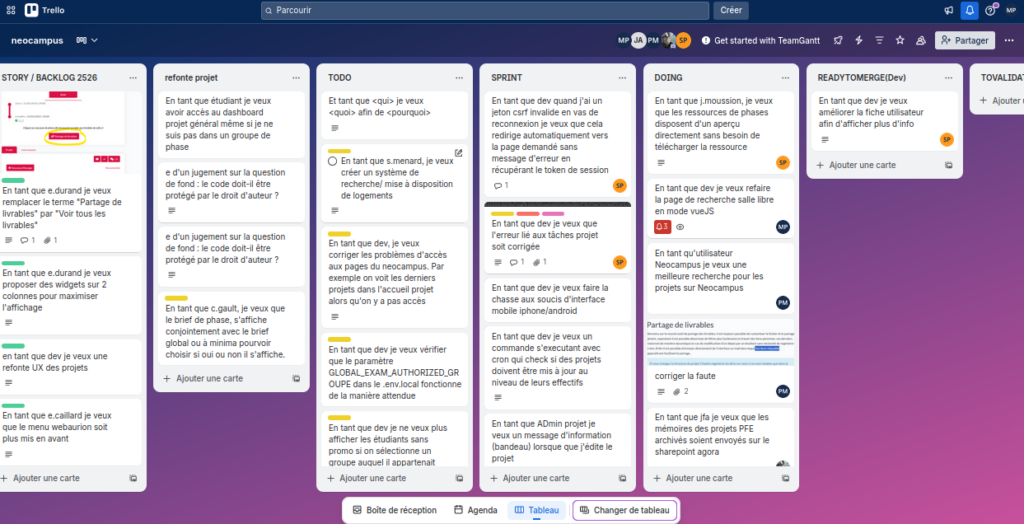Click the edit icon on s.menard card
The height and width of the screenshot is (524, 1024).
(x=459, y=153)
